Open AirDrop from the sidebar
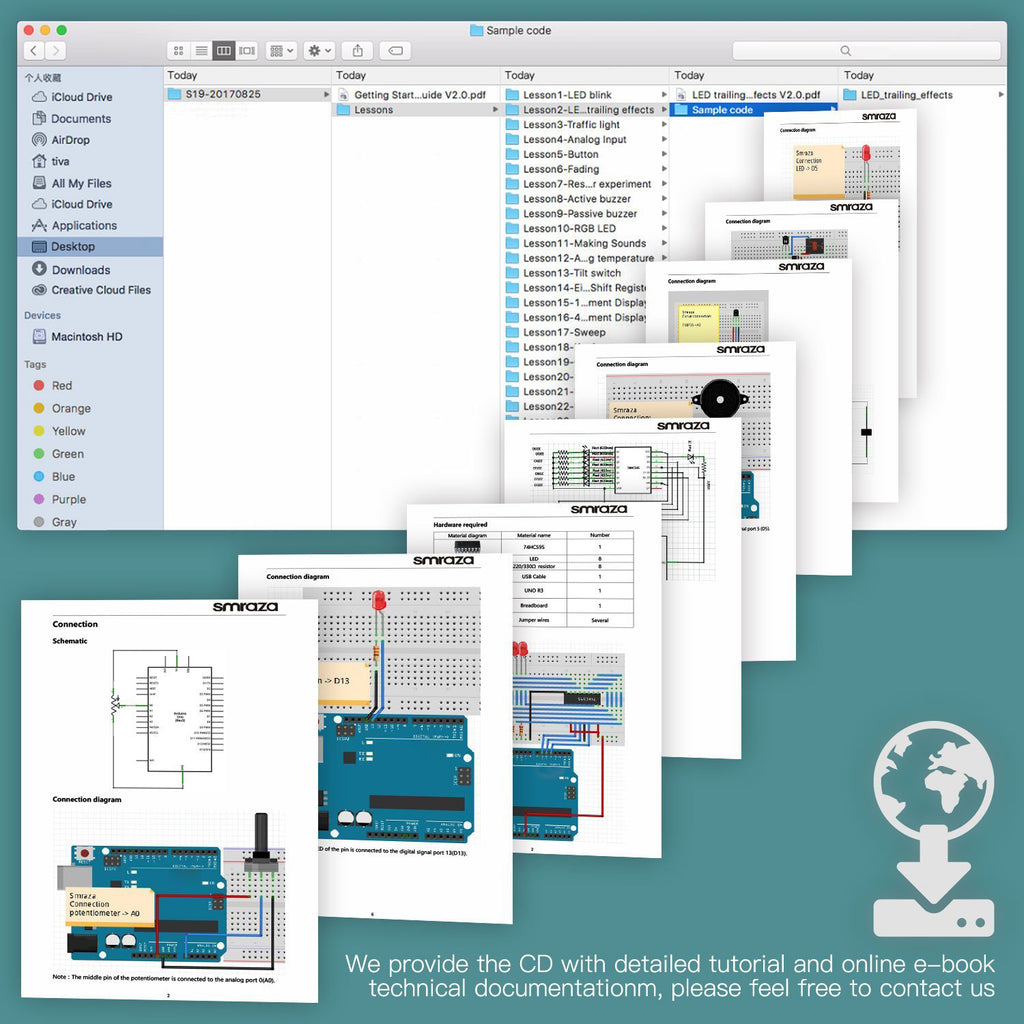This screenshot has width=1024, height=1024. tap(70, 140)
